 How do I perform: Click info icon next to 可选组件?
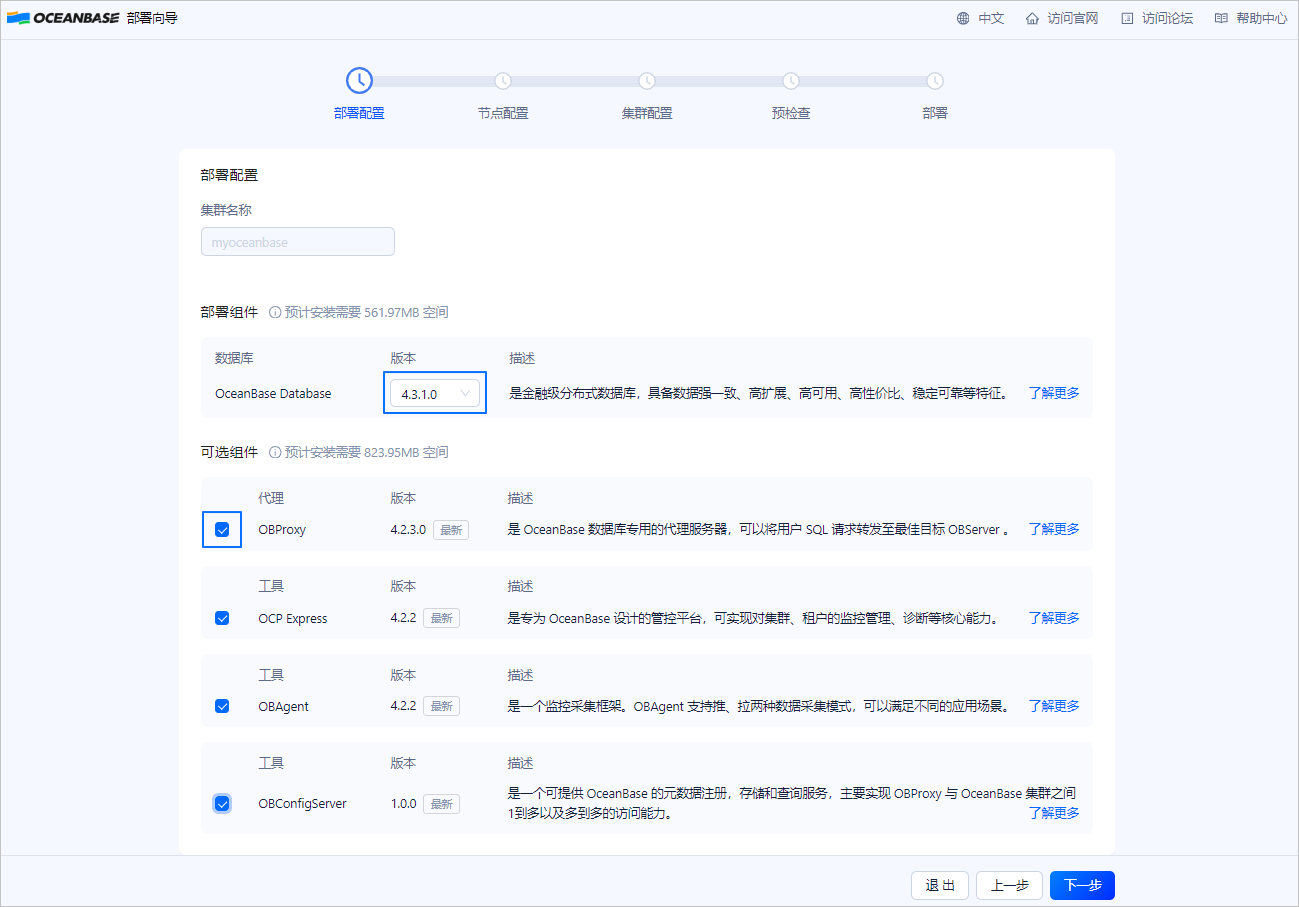pyautogui.click(x=275, y=452)
